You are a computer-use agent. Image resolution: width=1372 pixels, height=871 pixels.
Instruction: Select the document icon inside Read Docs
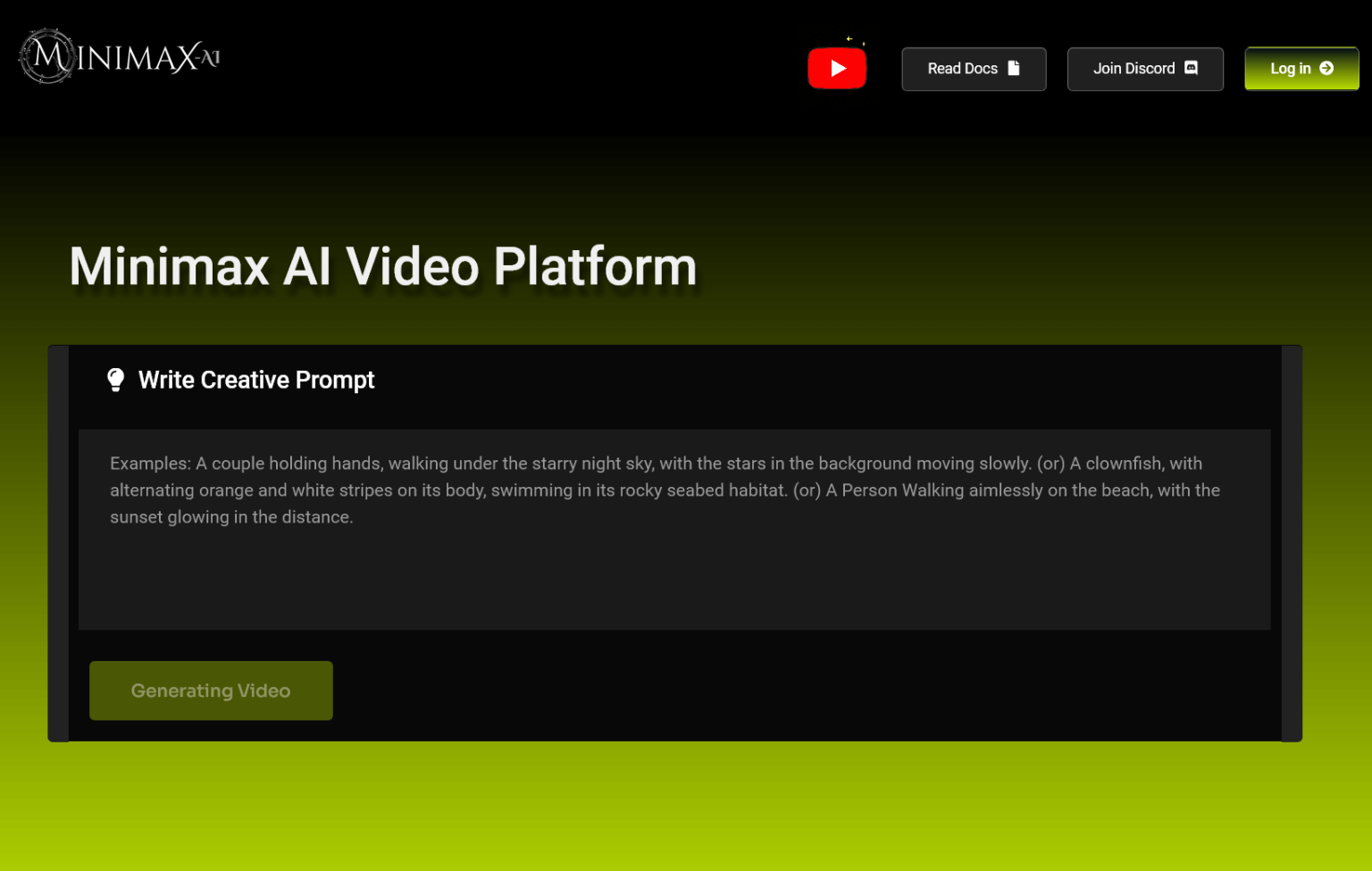[x=1013, y=67]
